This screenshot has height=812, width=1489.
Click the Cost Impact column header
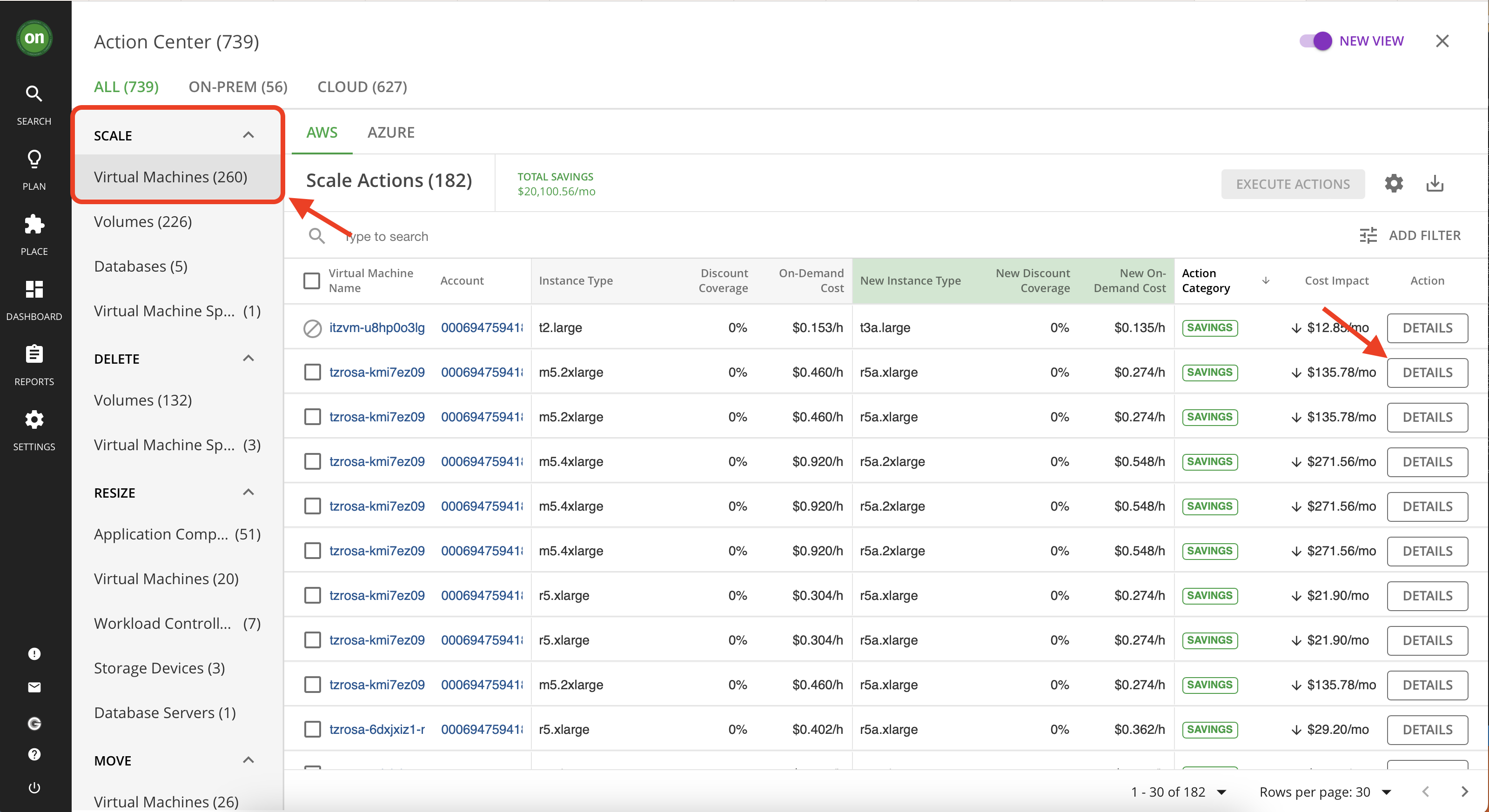[1336, 281]
